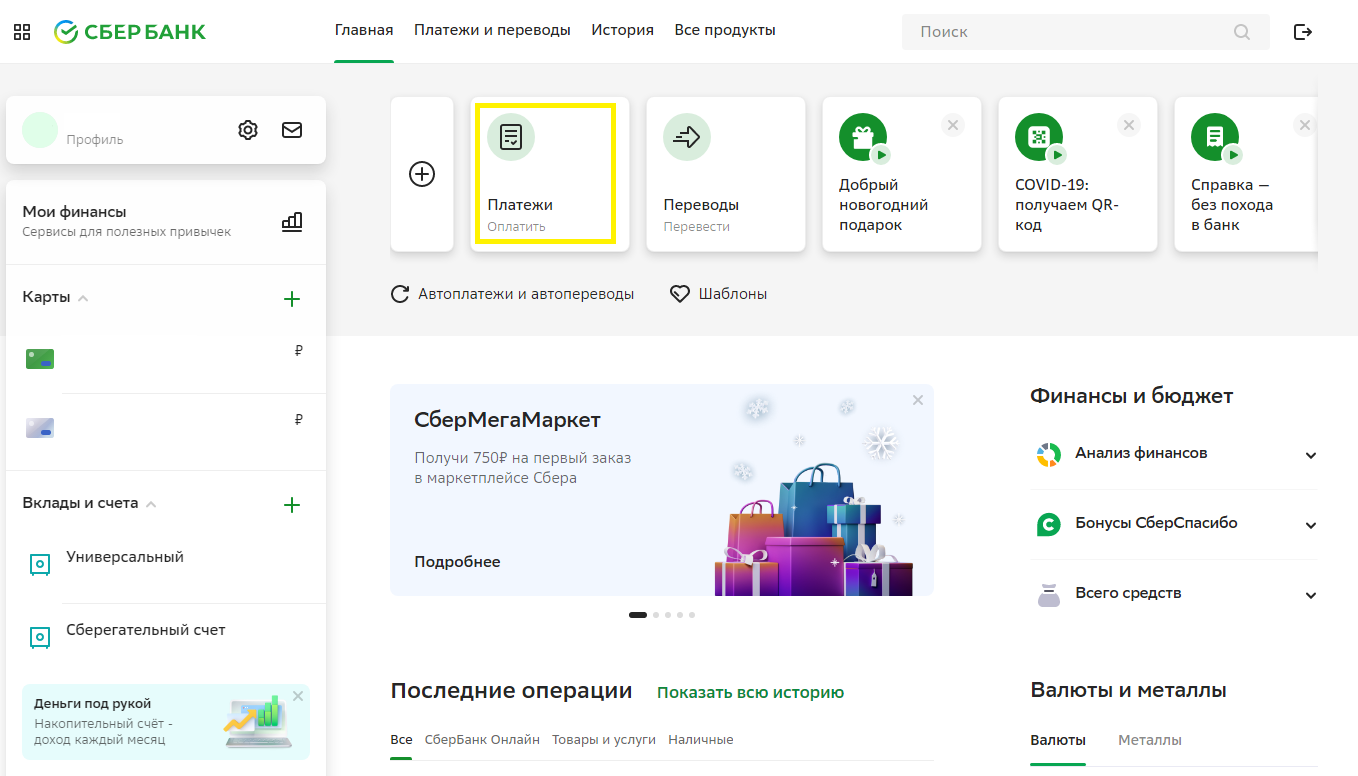The height and width of the screenshot is (776, 1358).
Task: Close the СберМегаМаркет banner
Action: [918, 400]
